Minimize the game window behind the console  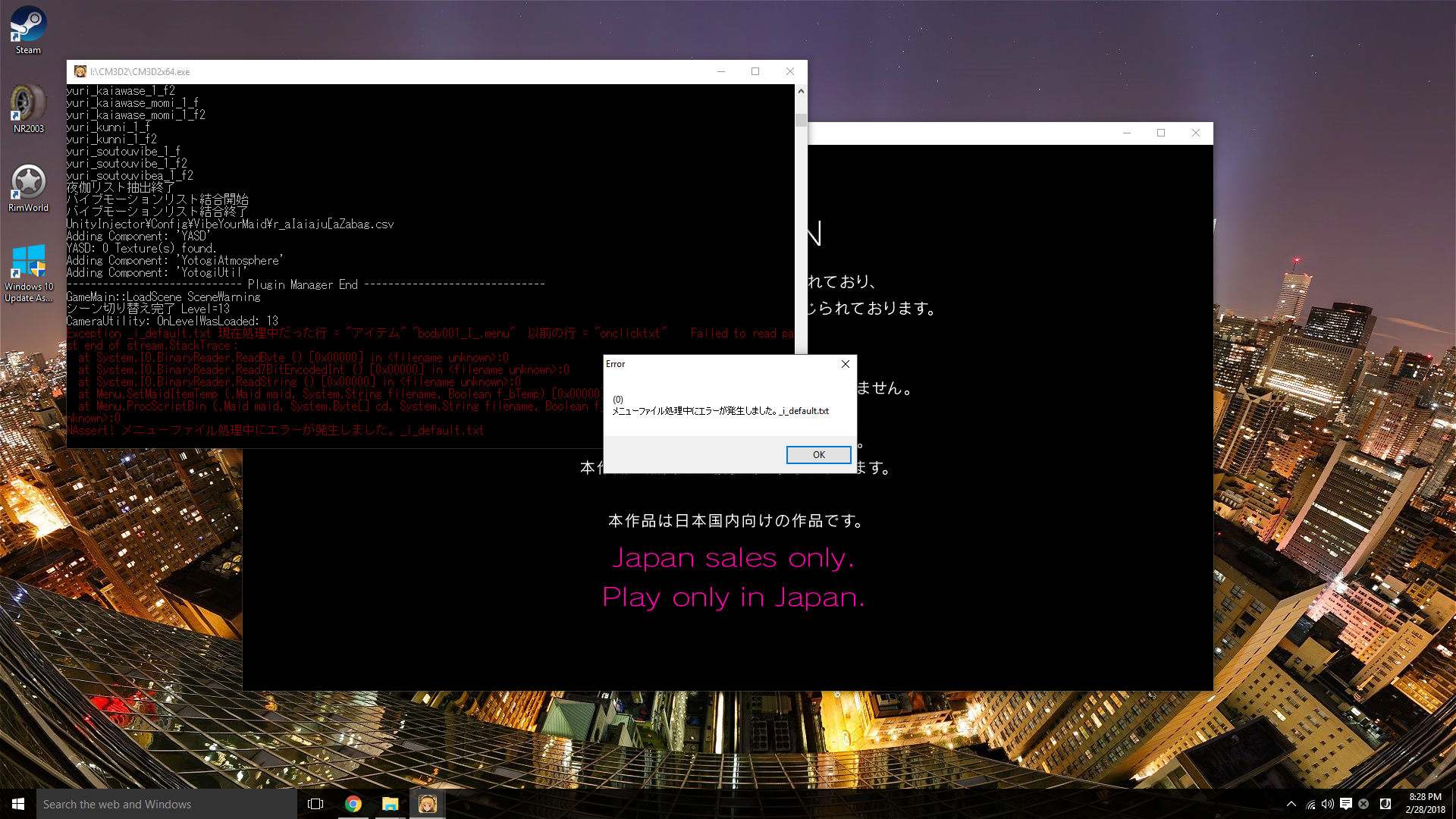(x=1127, y=133)
